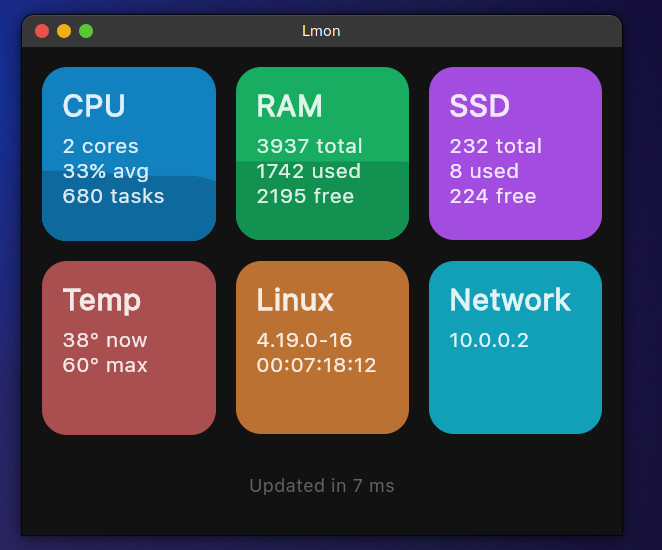This screenshot has height=550, width=662.
Task: Click the '2195 free' RAM value
Action: pyautogui.click(x=305, y=196)
